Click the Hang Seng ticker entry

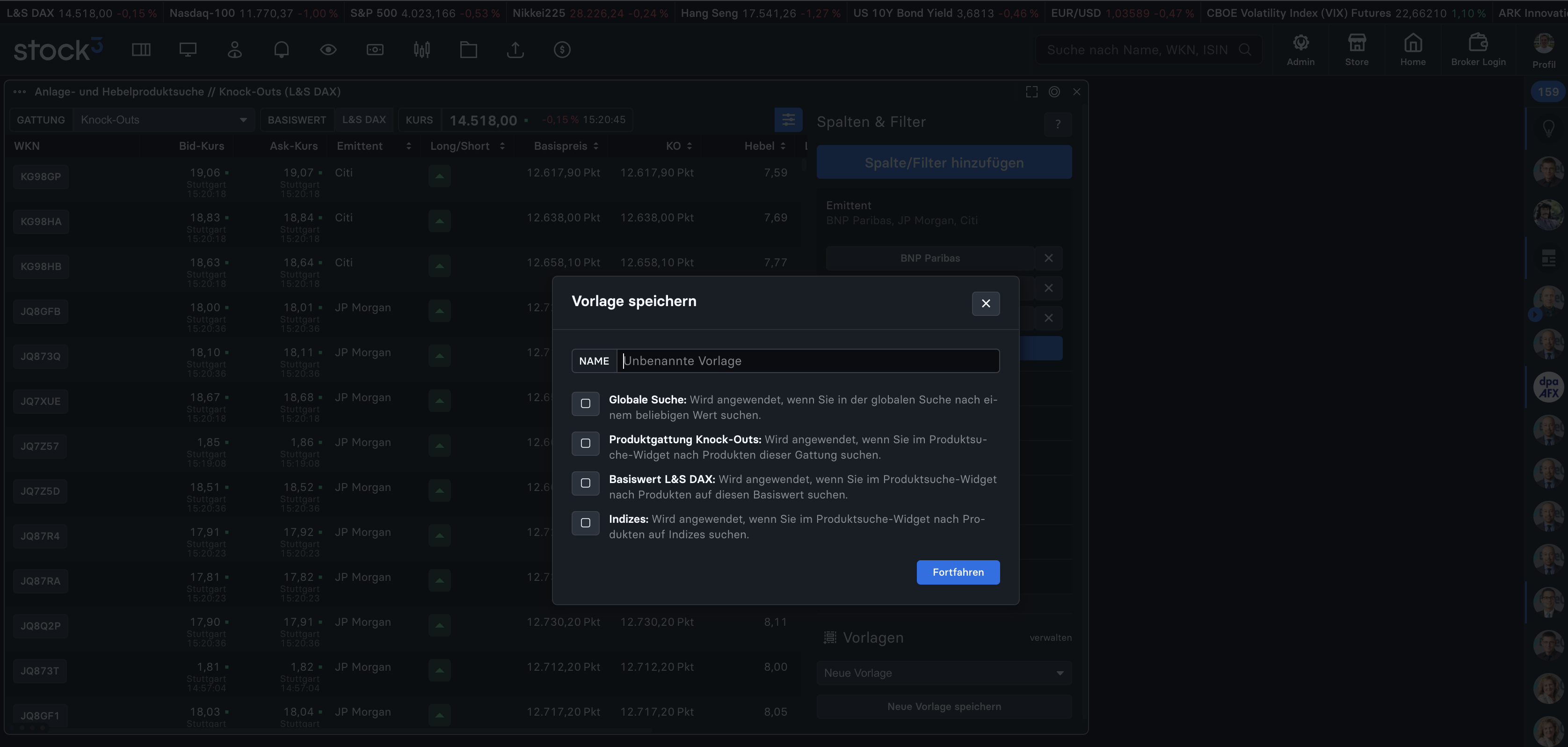(760, 13)
